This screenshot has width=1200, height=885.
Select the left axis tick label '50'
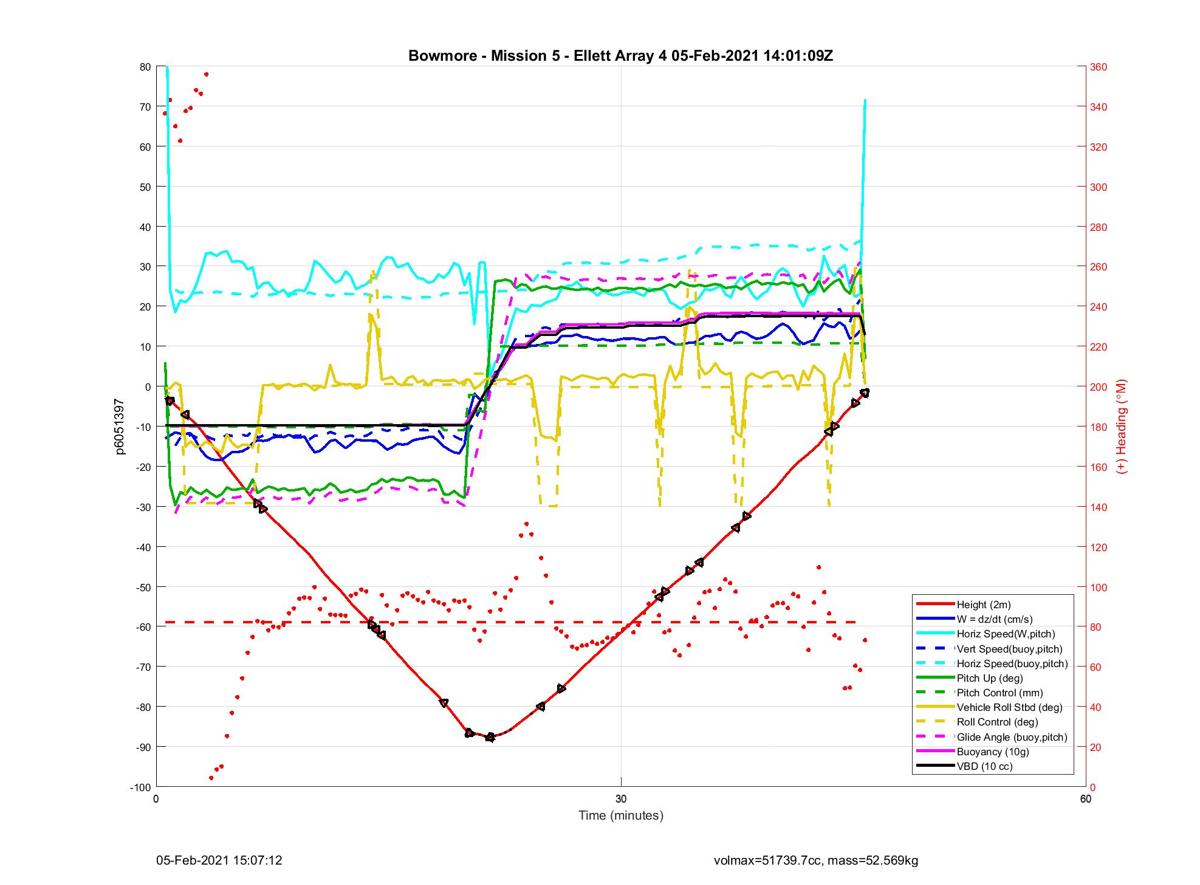[145, 187]
